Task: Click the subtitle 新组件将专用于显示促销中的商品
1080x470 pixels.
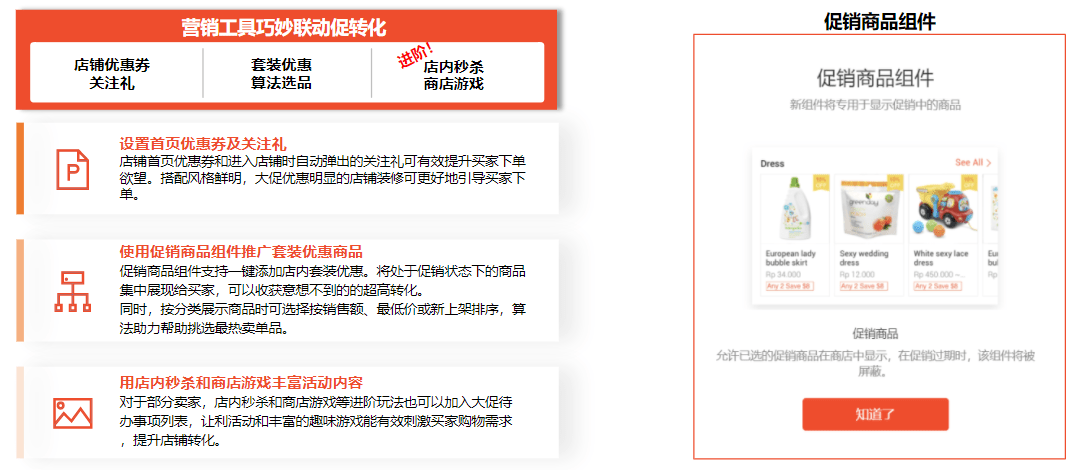Action: click(875, 105)
